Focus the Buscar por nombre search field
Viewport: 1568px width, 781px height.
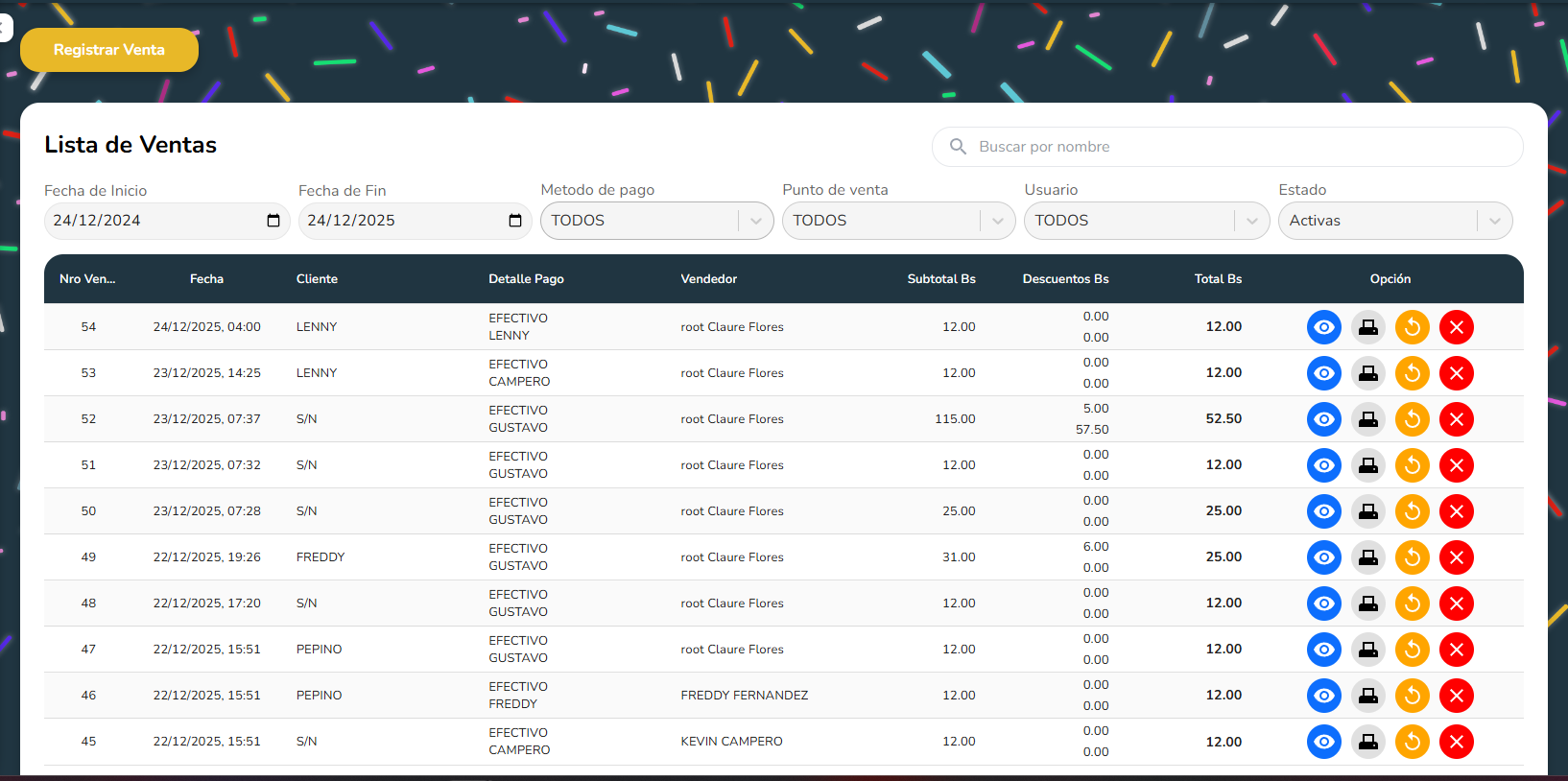[x=1238, y=147]
